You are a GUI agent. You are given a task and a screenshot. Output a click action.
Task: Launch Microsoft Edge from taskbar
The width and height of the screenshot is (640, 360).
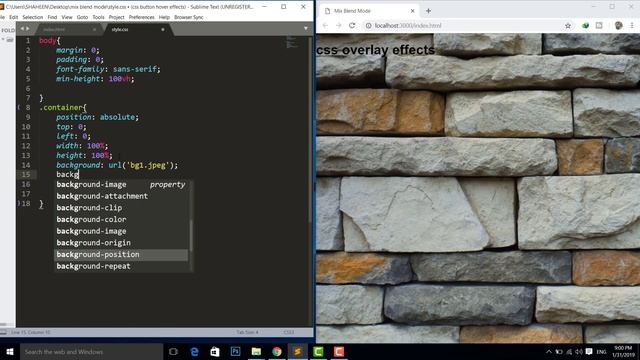click(x=194, y=351)
